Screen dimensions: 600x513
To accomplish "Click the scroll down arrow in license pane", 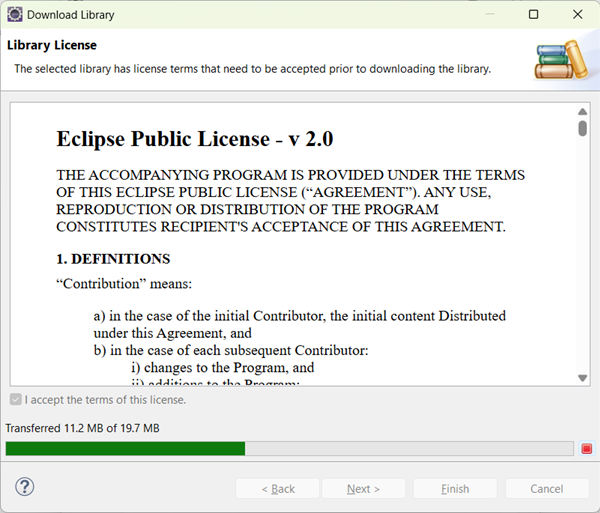I will click(582, 378).
